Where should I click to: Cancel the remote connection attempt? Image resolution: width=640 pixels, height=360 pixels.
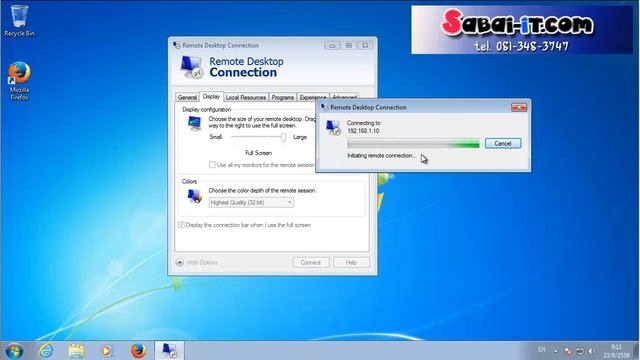click(x=503, y=143)
